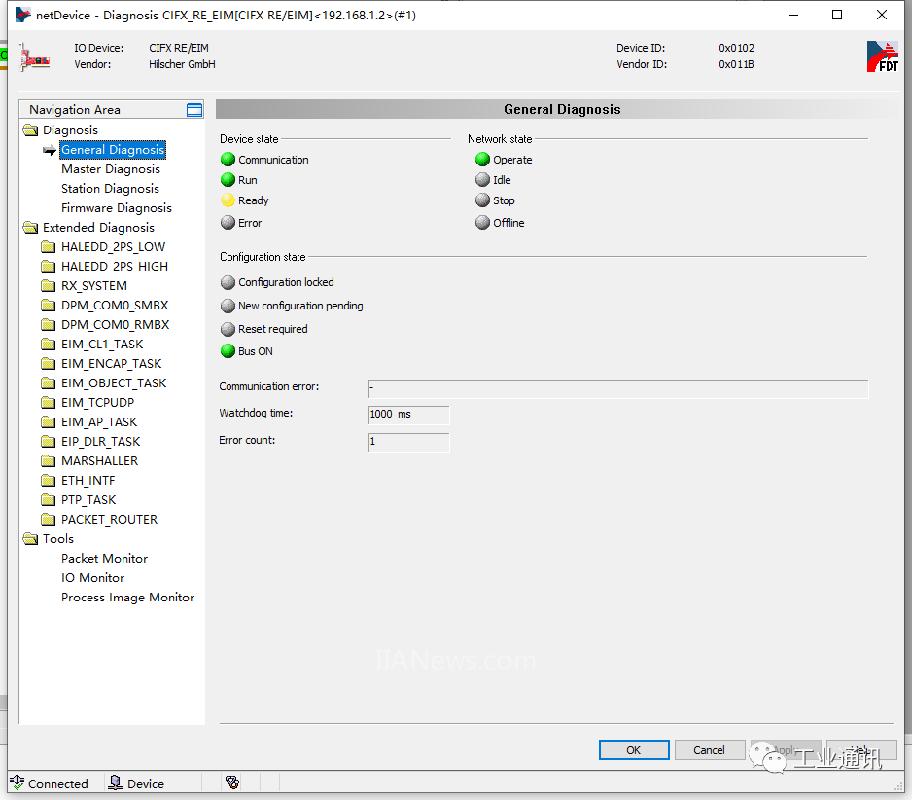Viewport: 912px width, 800px height.
Task: Click the Watchdog time field
Action: (408, 414)
